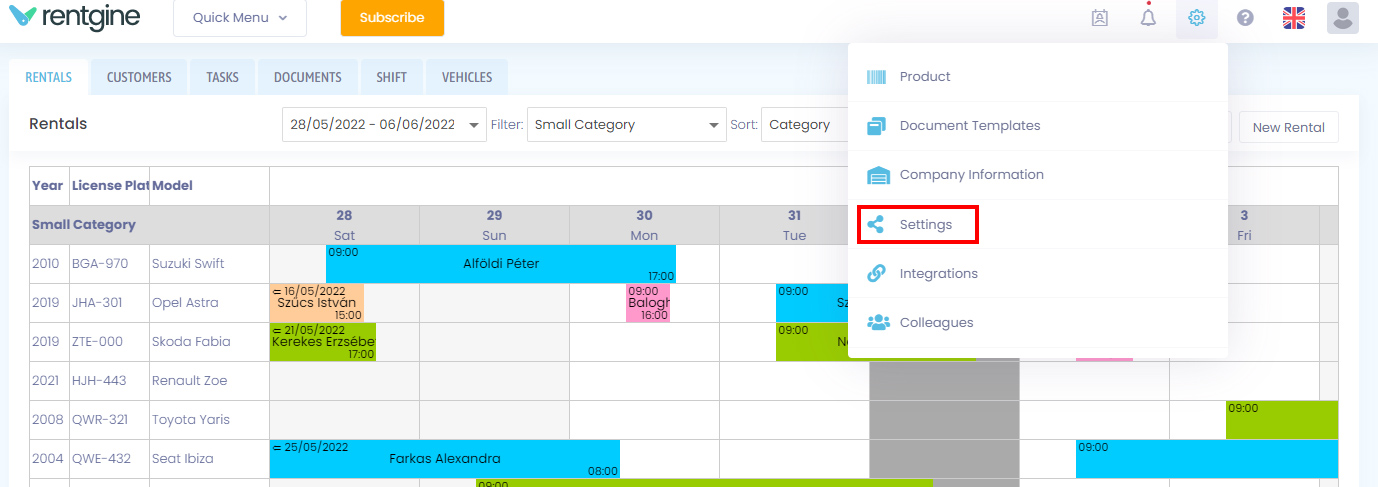This screenshot has height=487, width=1378.
Task: Switch language via UK flag icon
Action: pos(1294,18)
